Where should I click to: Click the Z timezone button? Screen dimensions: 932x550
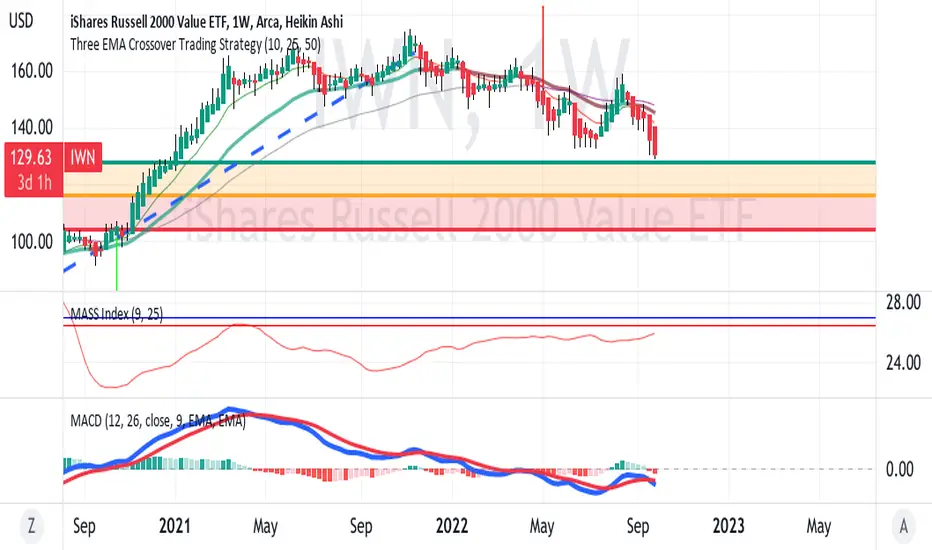point(31,526)
